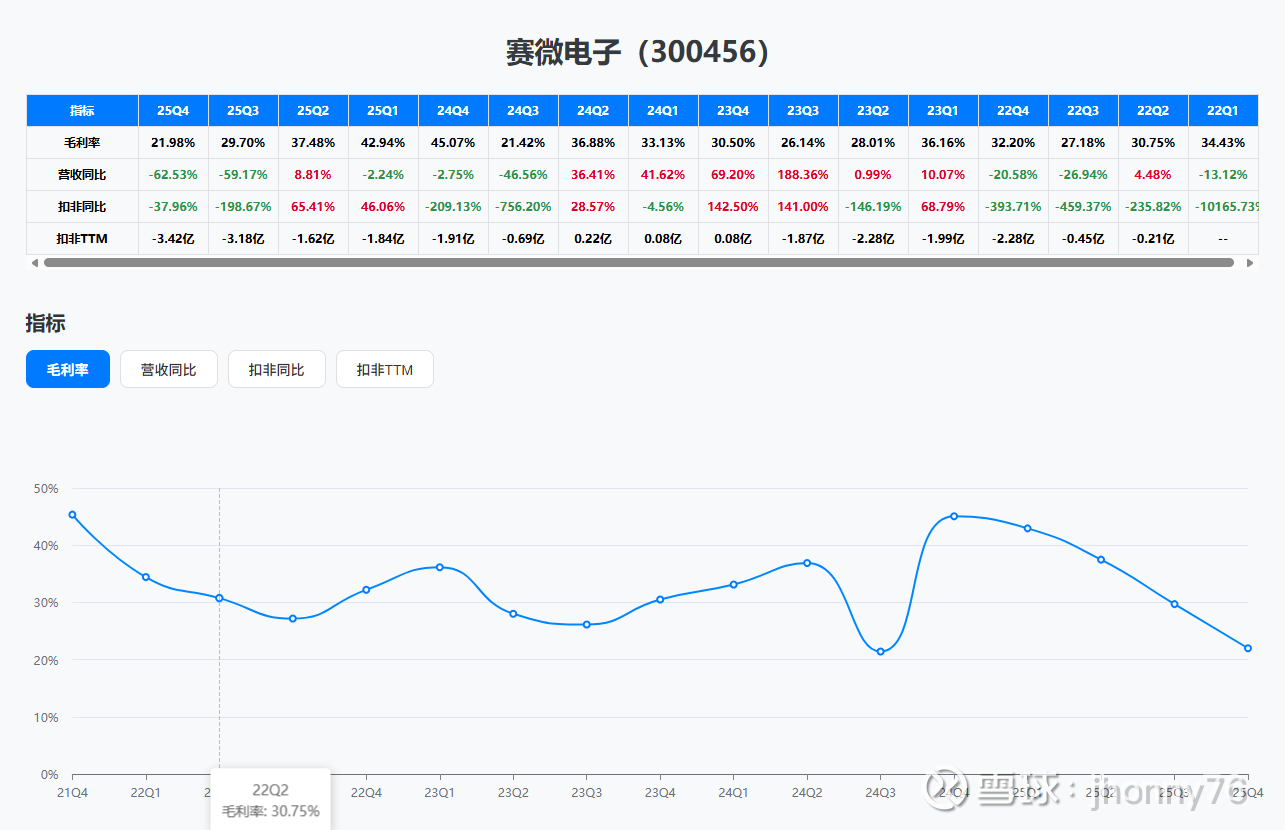Click the 50% label on the y-axis
The width and height of the screenshot is (1285, 830).
[48, 488]
